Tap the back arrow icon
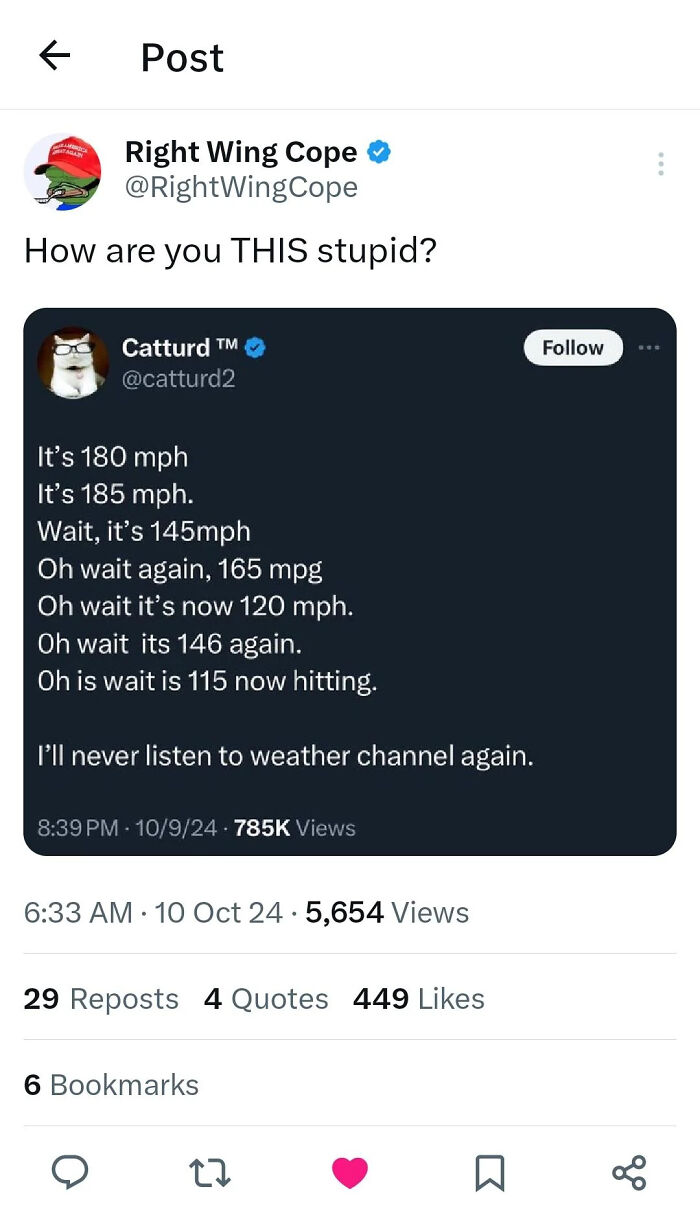Viewport: 700px width, 1213px height. pos(54,56)
